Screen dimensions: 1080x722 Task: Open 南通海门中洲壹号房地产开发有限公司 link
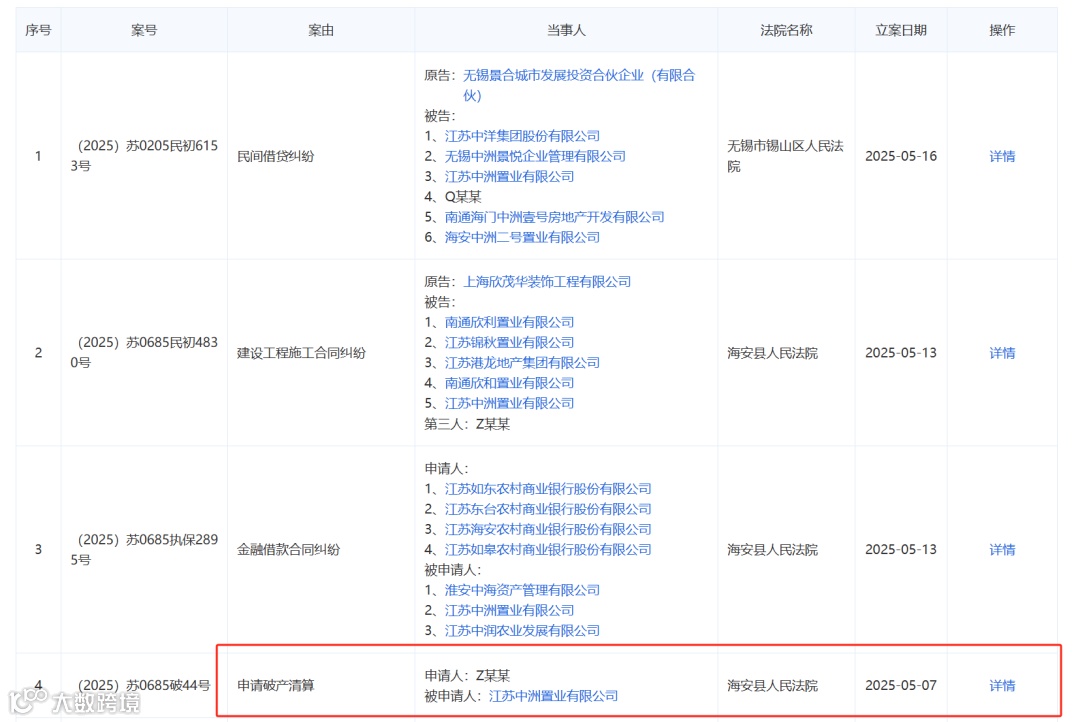point(554,217)
